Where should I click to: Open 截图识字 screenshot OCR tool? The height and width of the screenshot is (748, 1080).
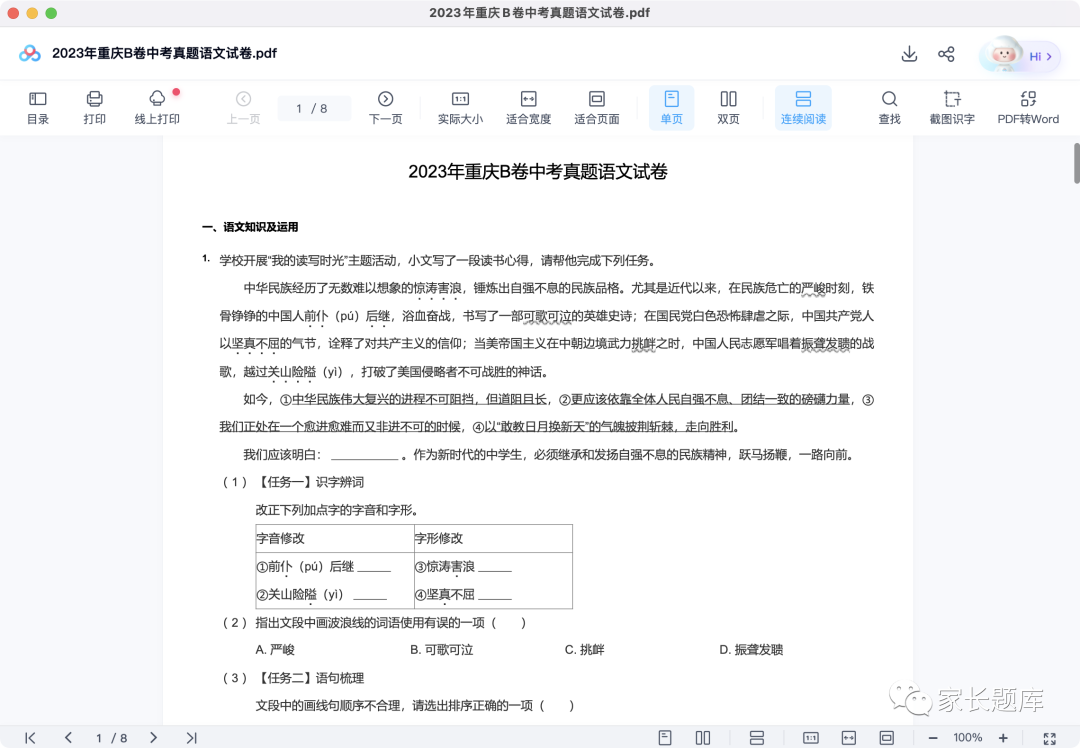(x=952, y=107)
